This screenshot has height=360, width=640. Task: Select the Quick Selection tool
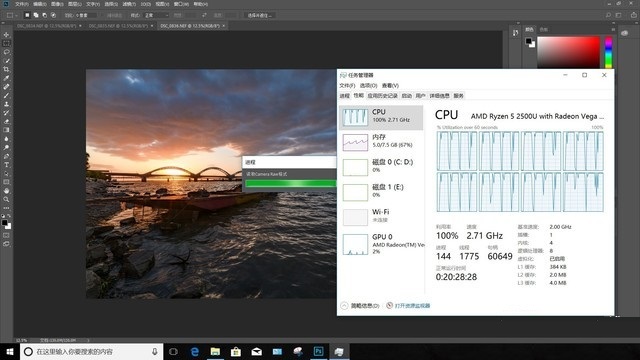click(x=6, y=61)
